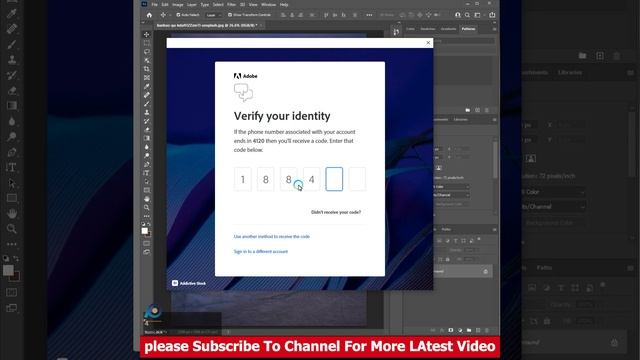The width and height of the screenshot is (640, 360).
Task: Create new layer icon in Layers panel
Action: pos(478,330)
